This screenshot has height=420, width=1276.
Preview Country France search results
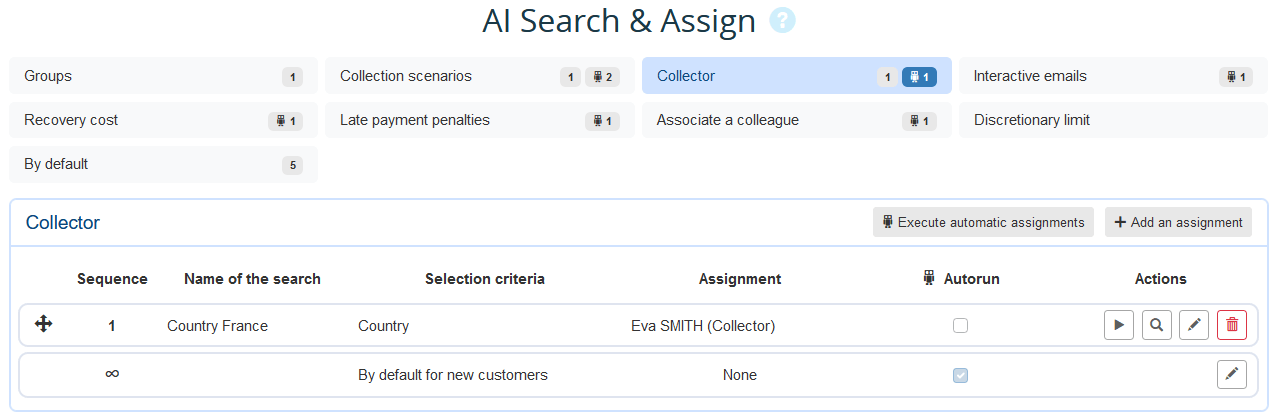pos(1156,325)
